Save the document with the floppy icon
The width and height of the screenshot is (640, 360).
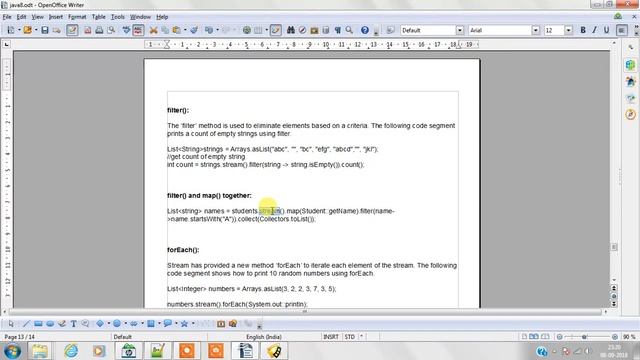pyautogui.click(x=45, y=30)
